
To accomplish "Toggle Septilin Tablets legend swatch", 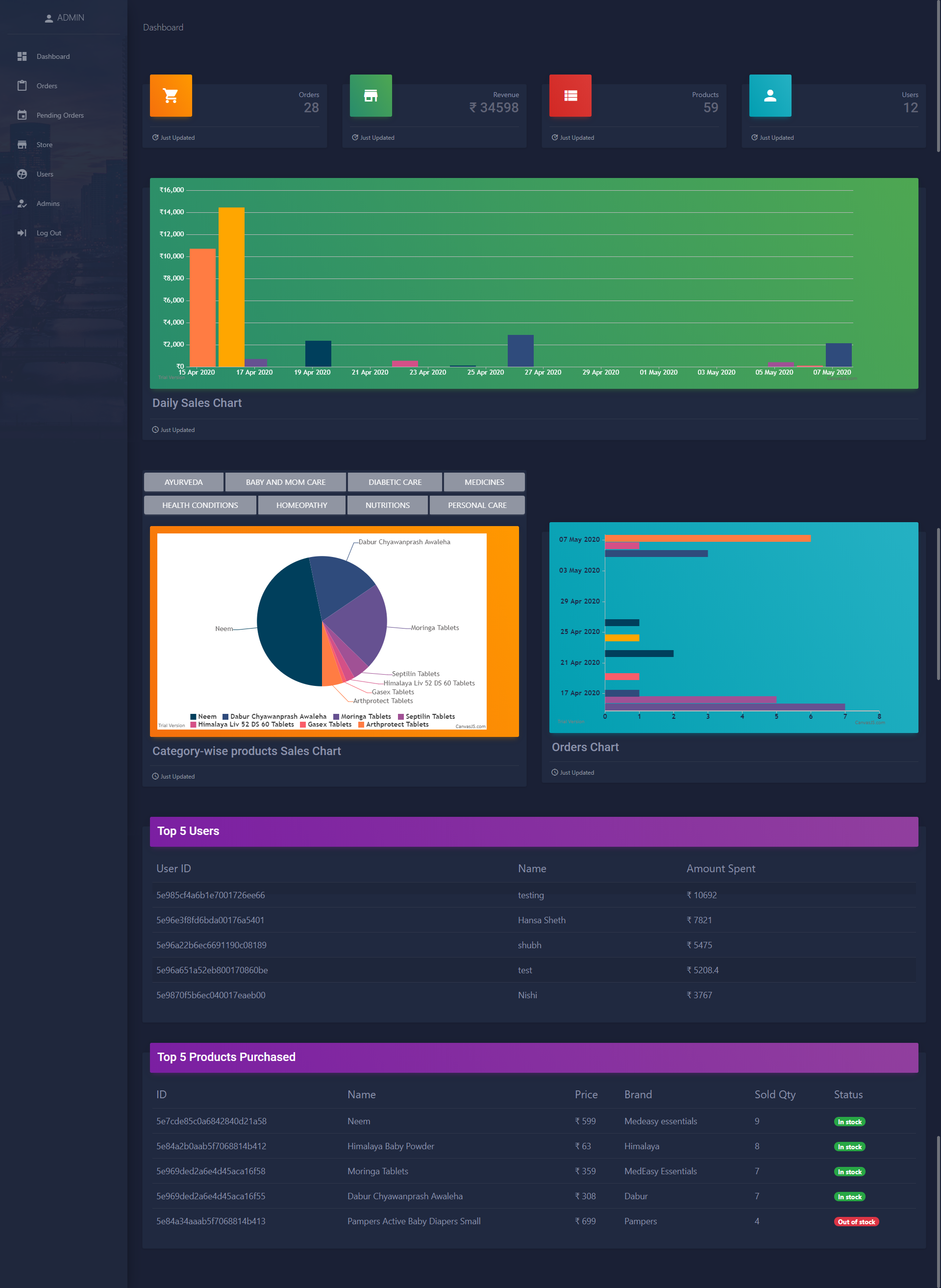I will (x=401, y=717).
